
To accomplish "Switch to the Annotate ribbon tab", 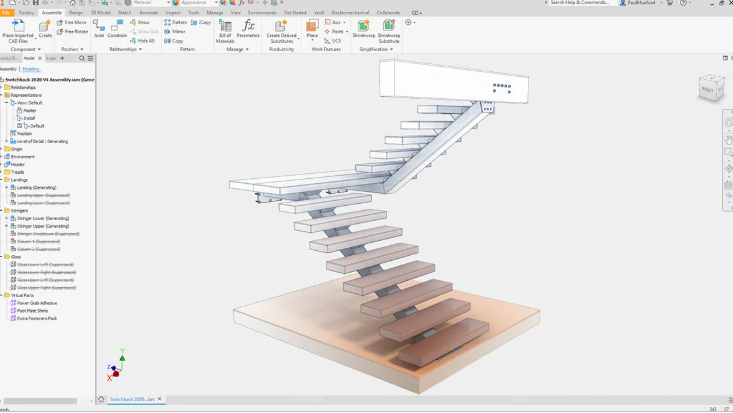I will point(149,13).
